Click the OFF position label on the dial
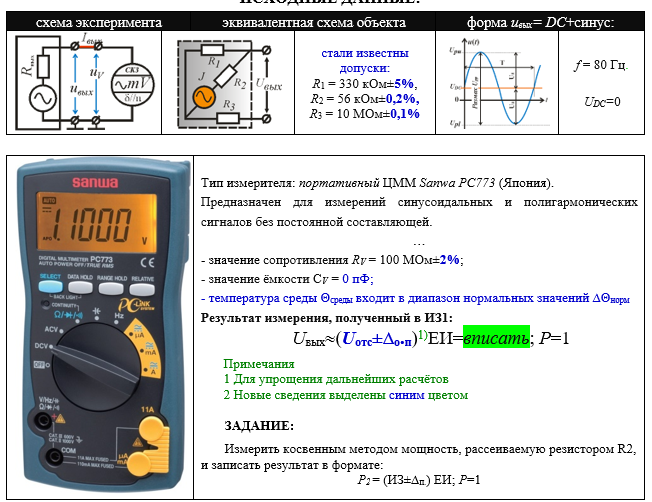Screen dimensions: 652x502 pos(39,365)
